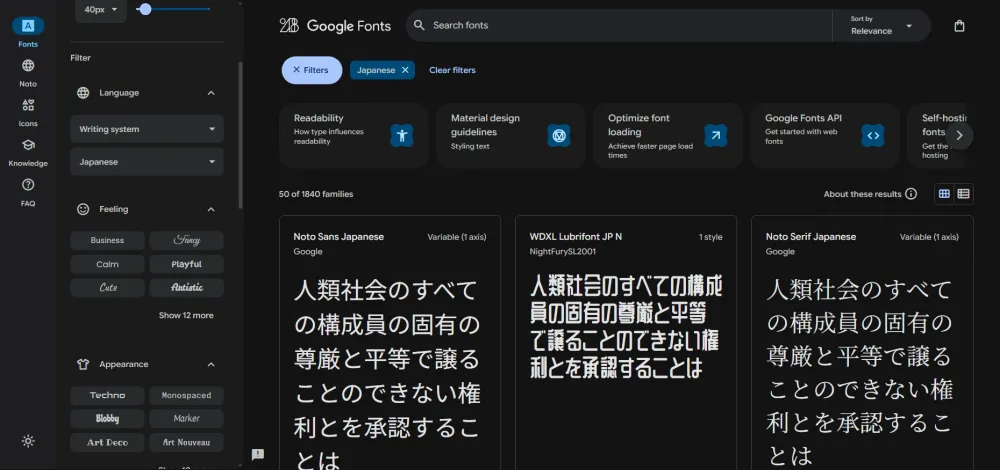
Task: Open the WDXL Lubrifont JP N font card
Action: coord(626,343)
